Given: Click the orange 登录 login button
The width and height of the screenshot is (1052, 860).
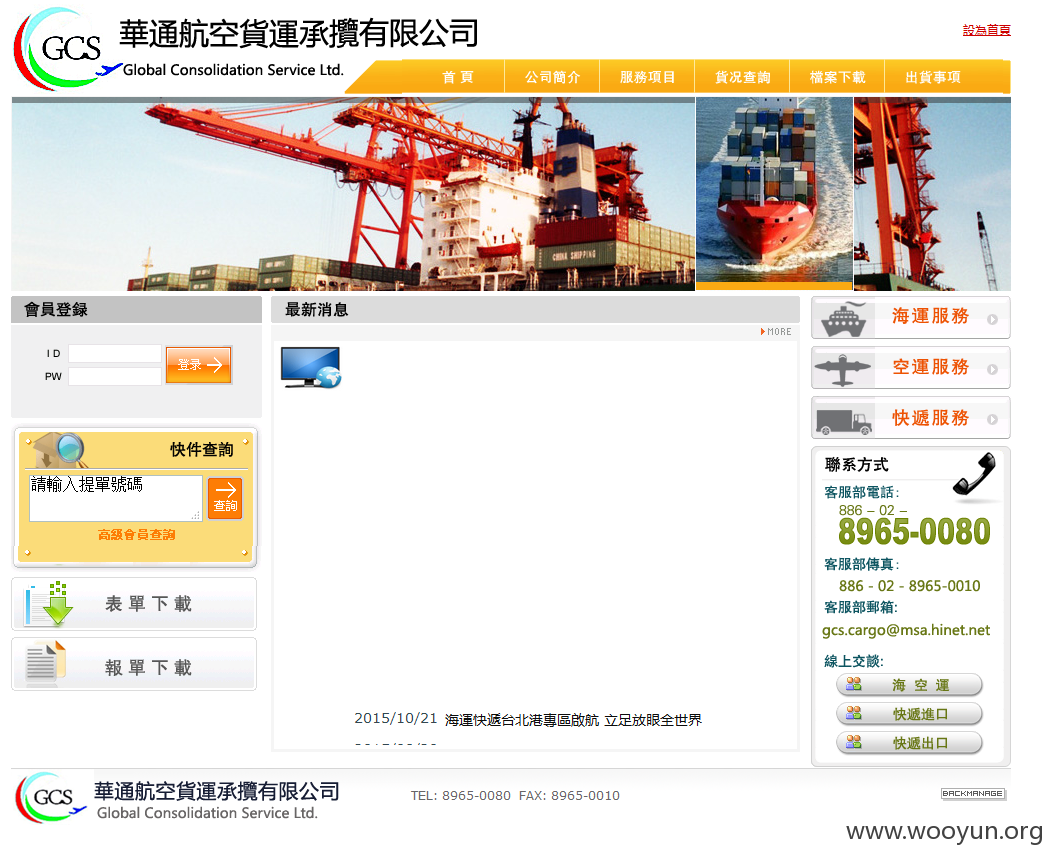Looking at the screenshot, I should point(199,365).
